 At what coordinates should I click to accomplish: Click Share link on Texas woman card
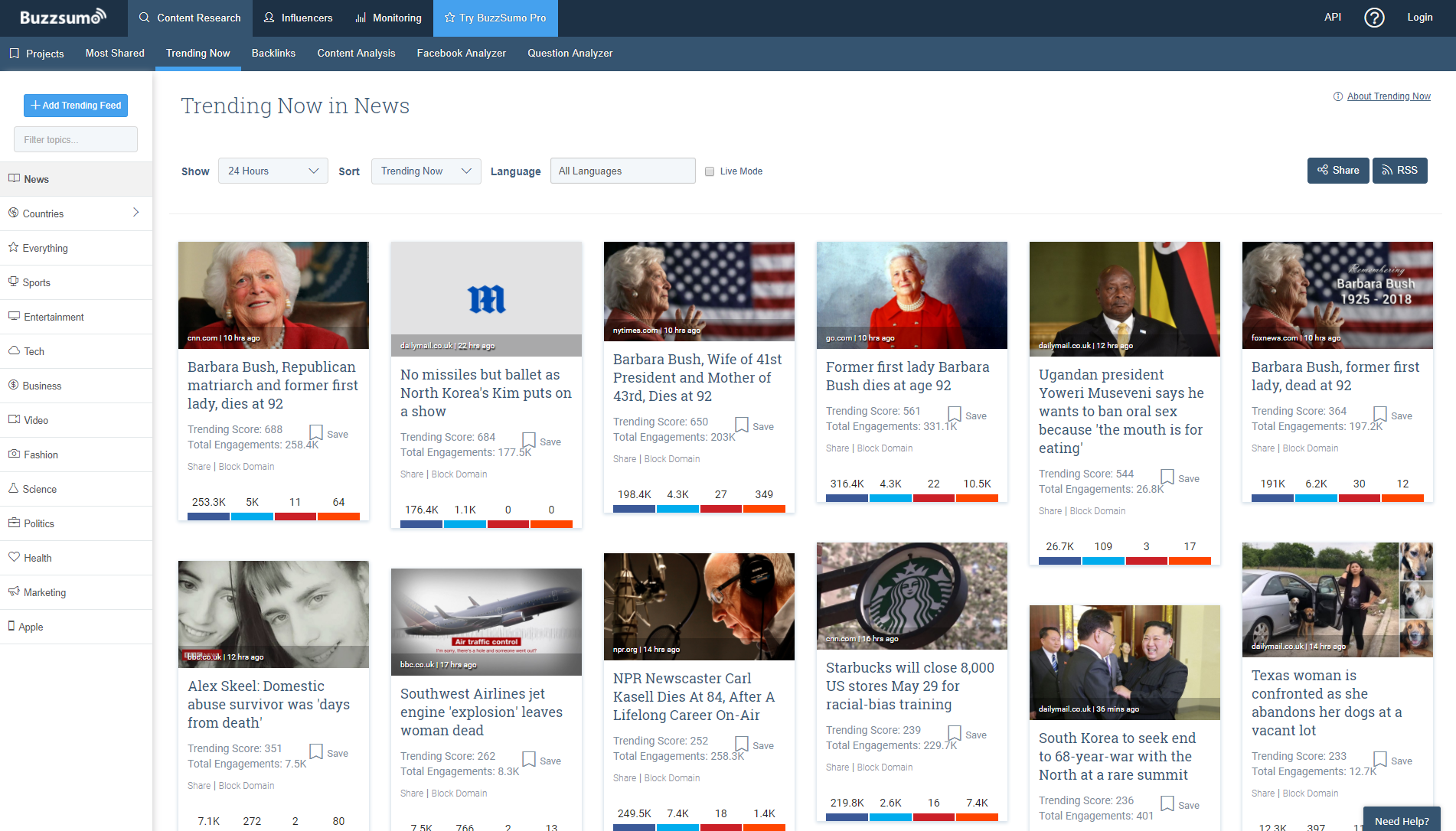[x=1263, y=794]
